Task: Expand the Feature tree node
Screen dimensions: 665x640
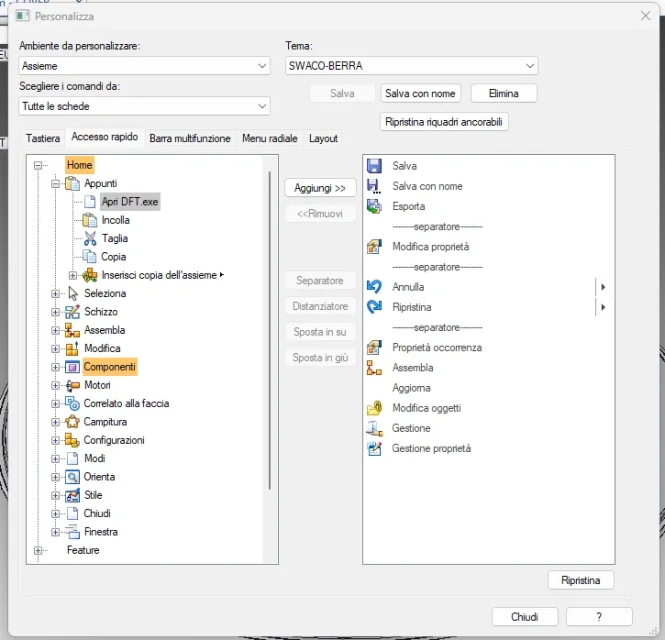Action: pos(39,550)
